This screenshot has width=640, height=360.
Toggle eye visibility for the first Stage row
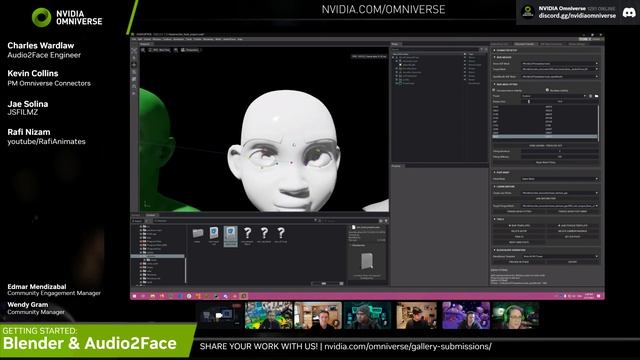pos(464,58)
